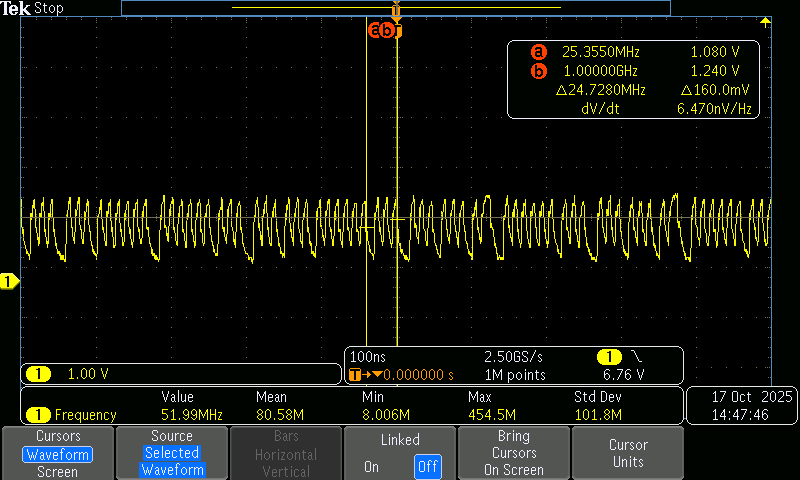Set Linked cursors to Off

pyautogui.click(x=427, y=467)
